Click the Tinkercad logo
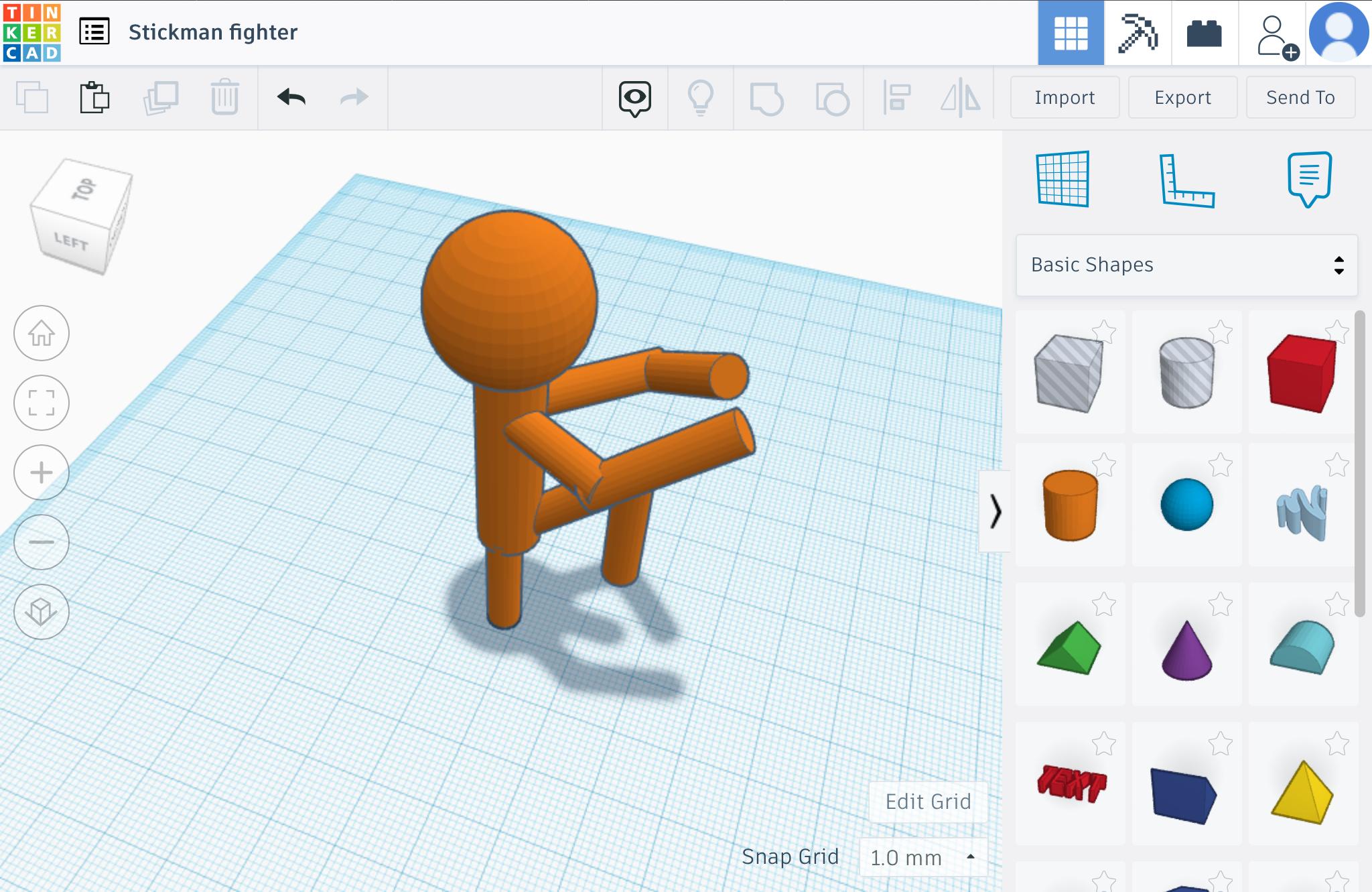1372x892 pixels. click(x=31, y=32)
